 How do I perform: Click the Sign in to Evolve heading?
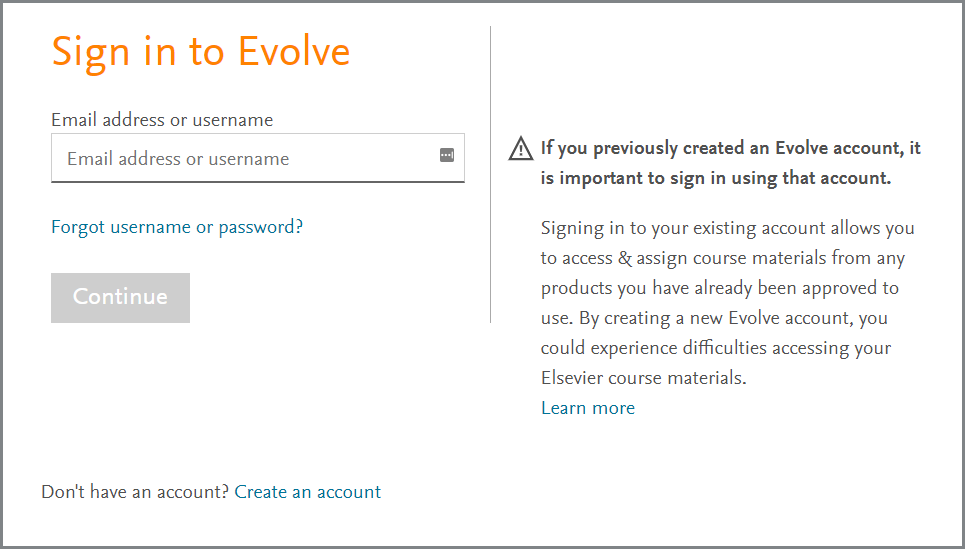tap(201, 53)
